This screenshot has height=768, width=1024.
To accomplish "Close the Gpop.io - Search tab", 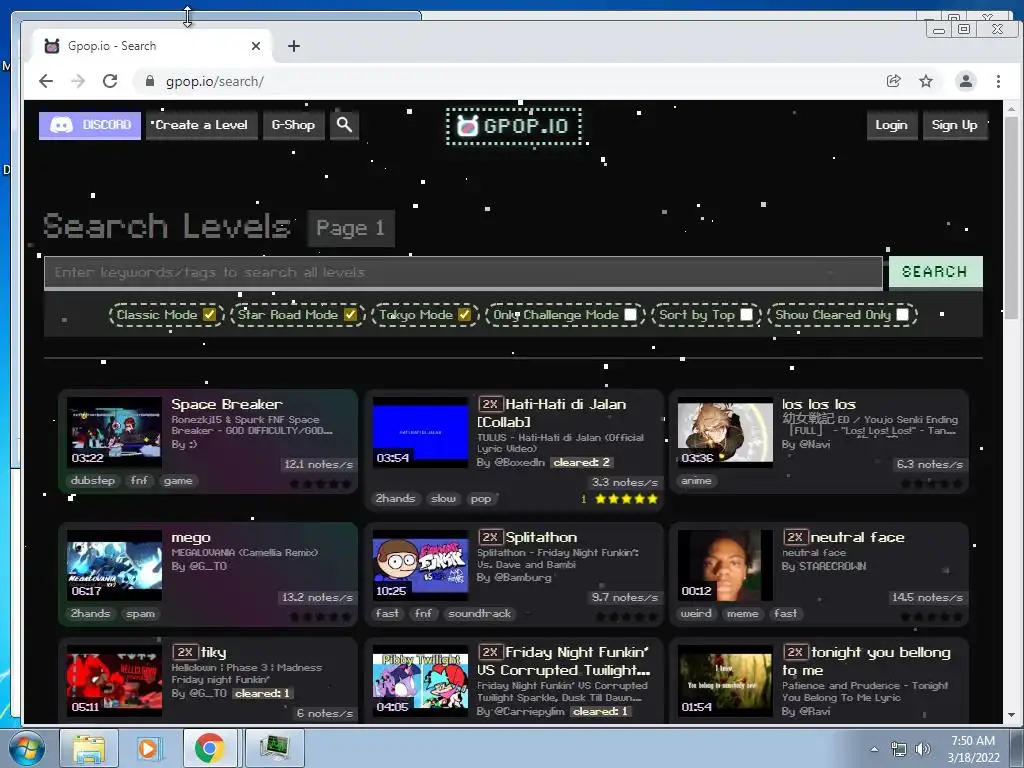I will 256,46.
